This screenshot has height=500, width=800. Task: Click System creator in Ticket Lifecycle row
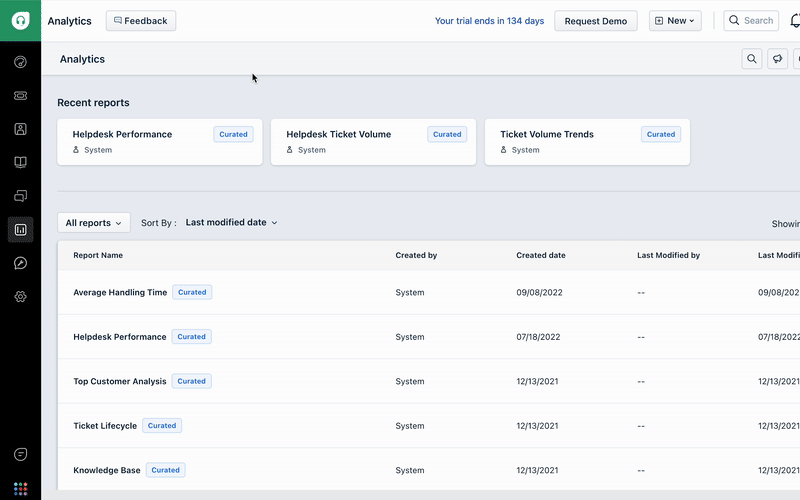(x=410, y=426)
